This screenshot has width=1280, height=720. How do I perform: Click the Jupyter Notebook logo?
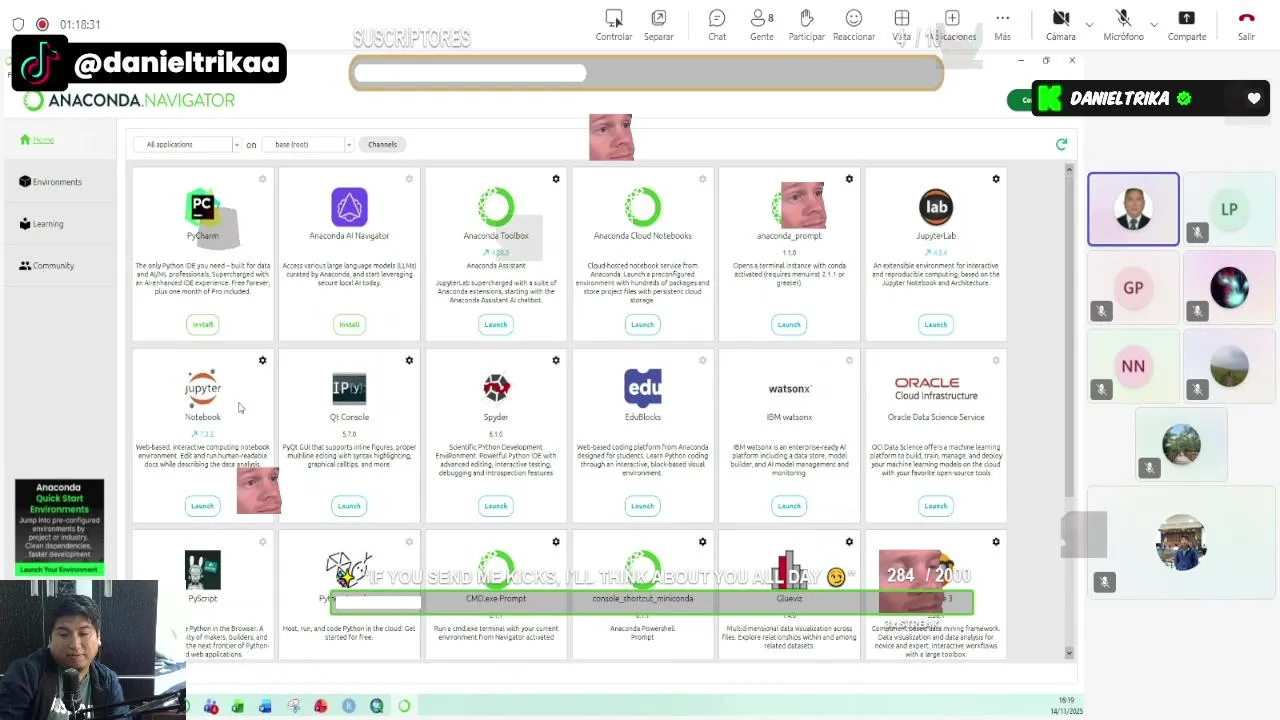click(x=203, y=388)
